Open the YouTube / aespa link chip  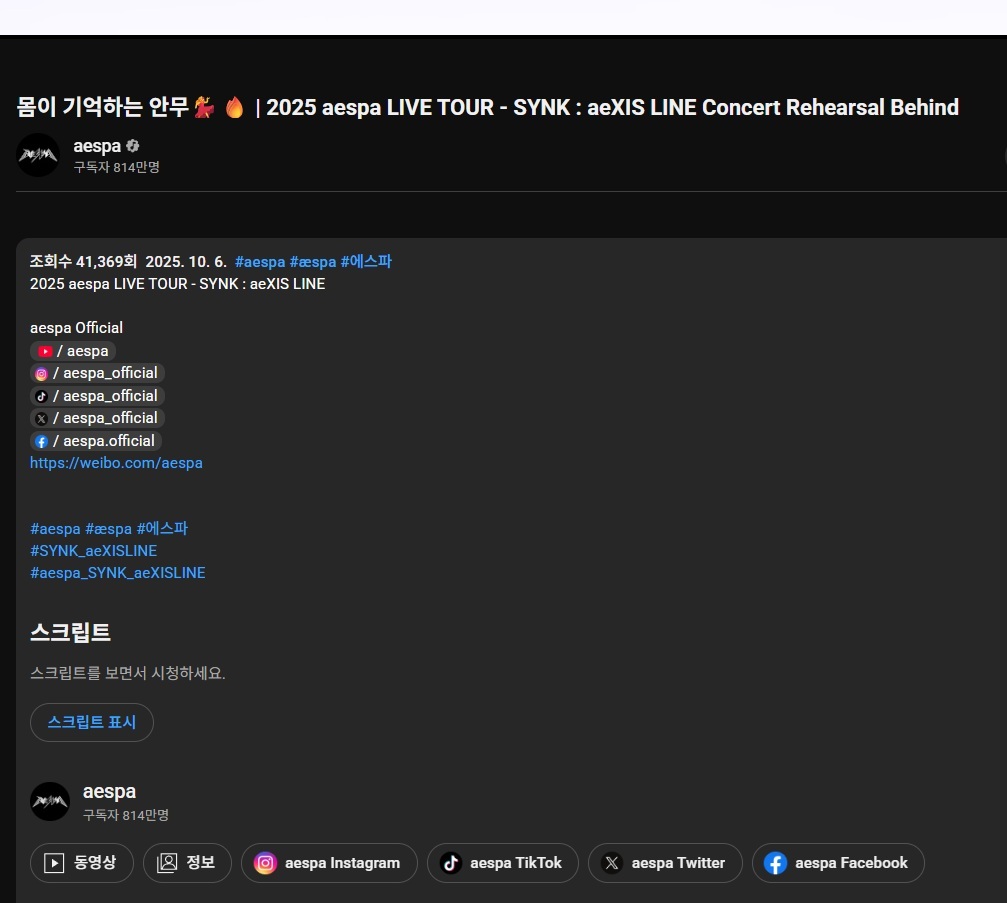[x=73, y=351]
